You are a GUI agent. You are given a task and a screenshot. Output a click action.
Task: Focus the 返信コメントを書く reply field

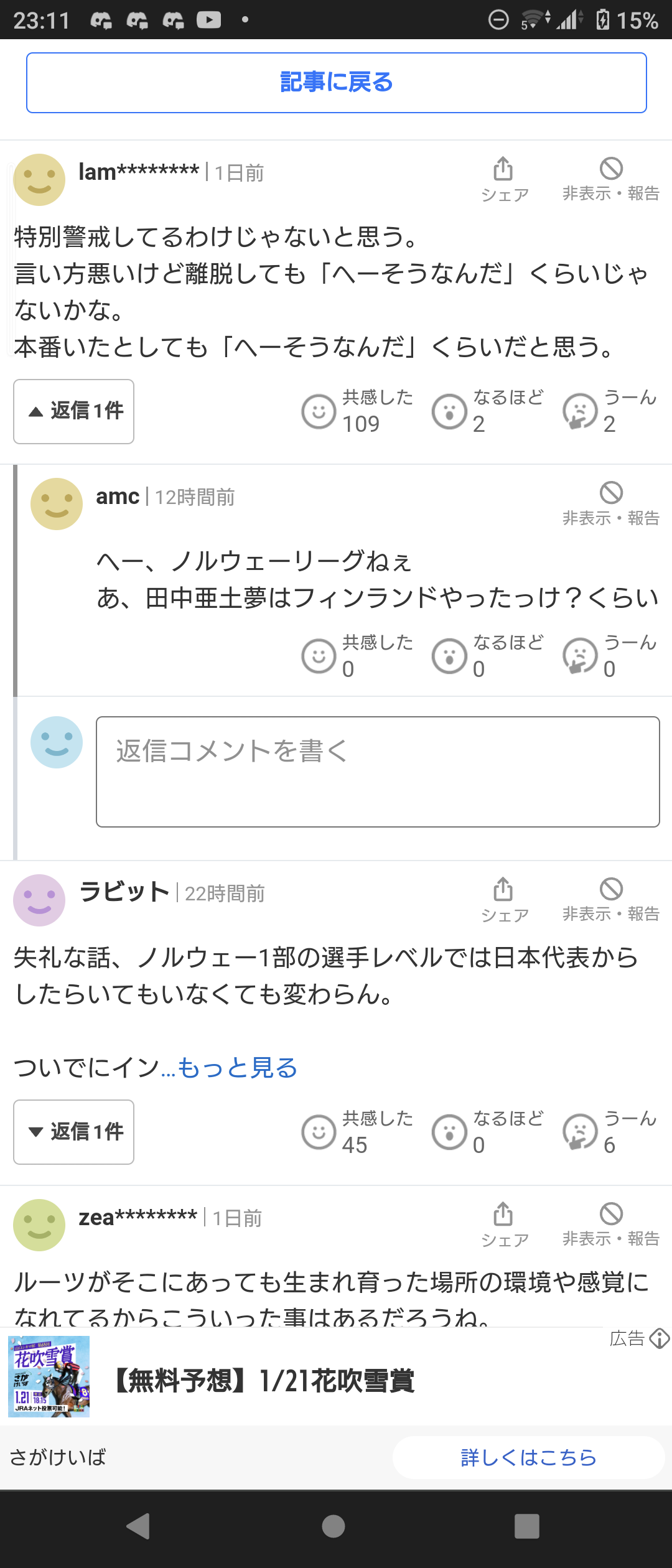point(378,772)
